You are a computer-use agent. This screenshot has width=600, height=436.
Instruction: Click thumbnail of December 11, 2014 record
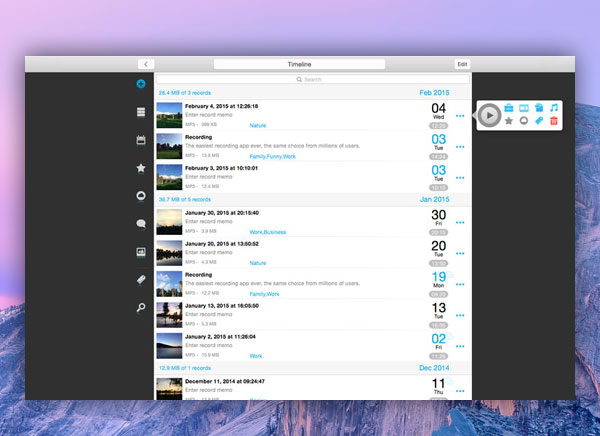[169, 389]
